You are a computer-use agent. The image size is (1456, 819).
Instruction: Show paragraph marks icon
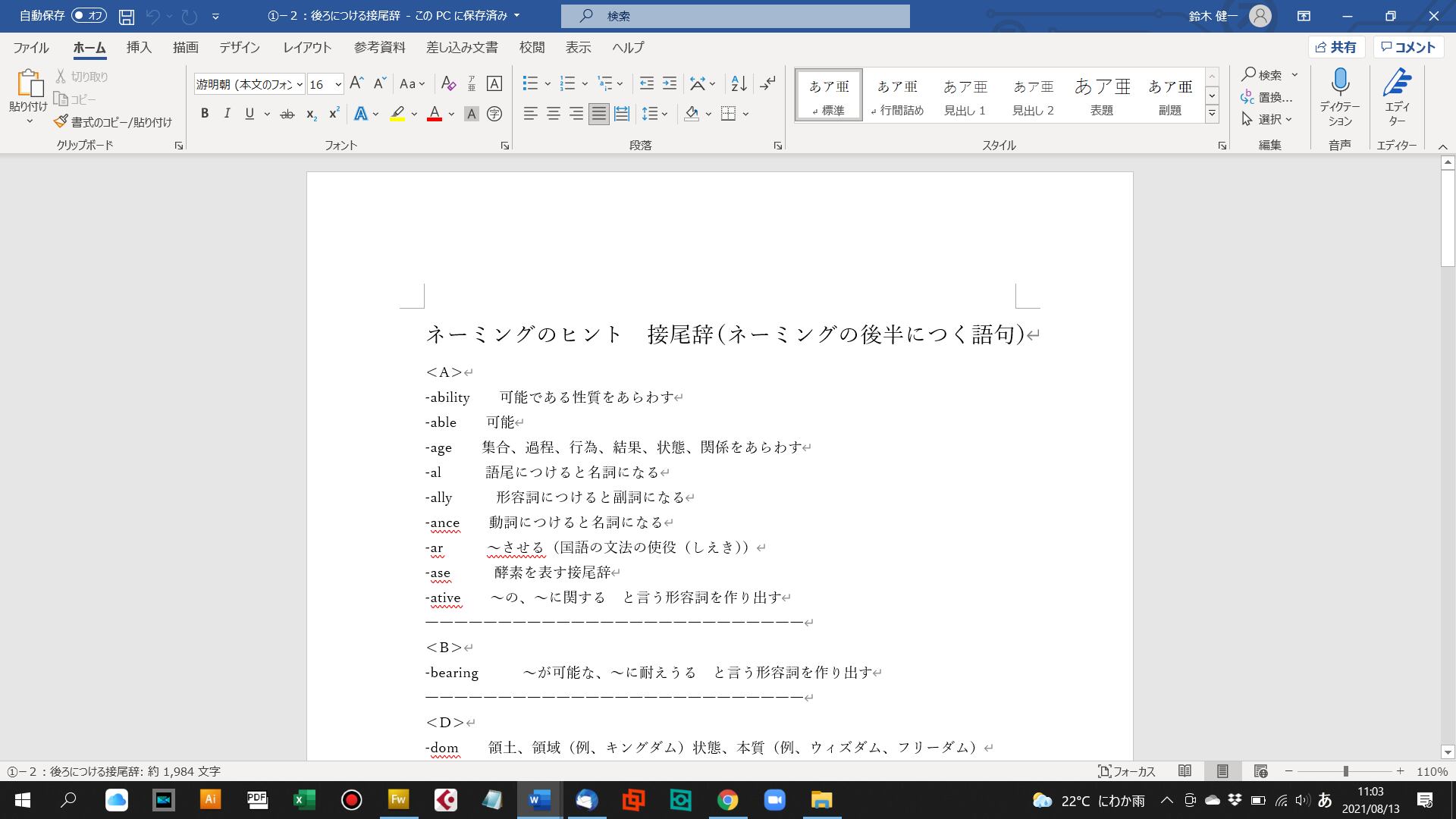[767, 83]
